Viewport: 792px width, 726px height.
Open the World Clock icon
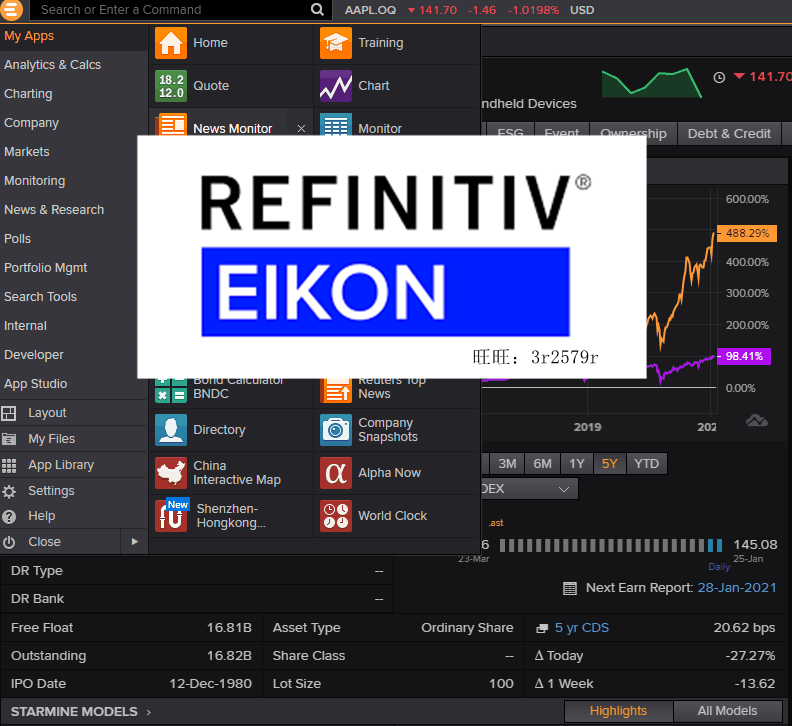click(336, 516)
